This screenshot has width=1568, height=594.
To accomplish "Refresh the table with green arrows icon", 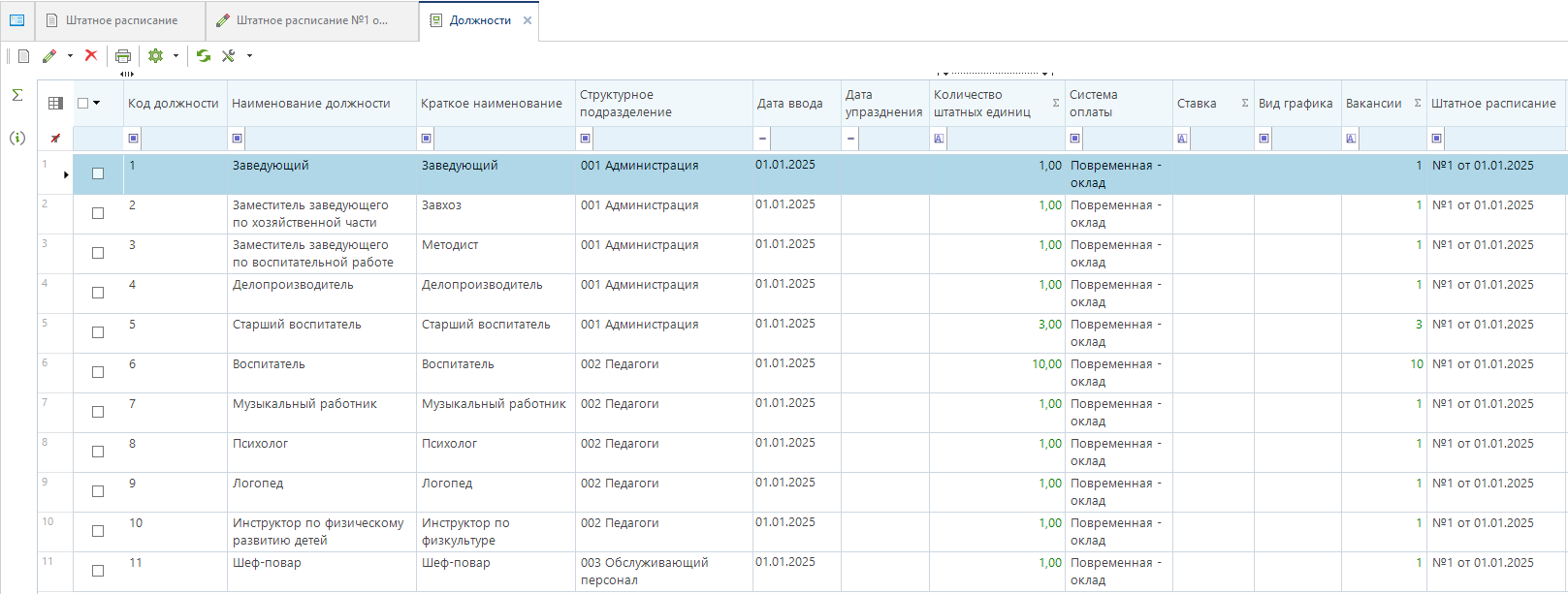I will (204, 56).
